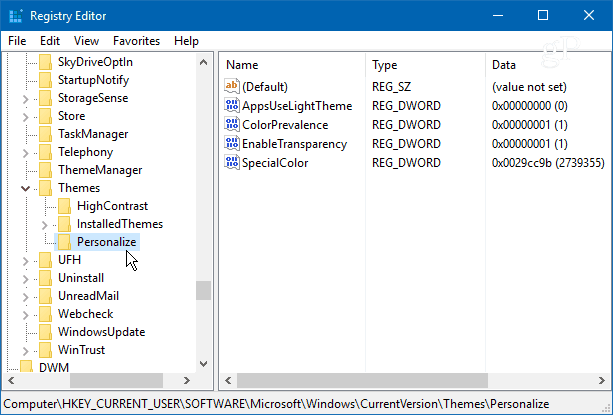The width and height of the screenshot is (613, 415).
Task: Expand the WinTrust key
Action: [25, 350]
